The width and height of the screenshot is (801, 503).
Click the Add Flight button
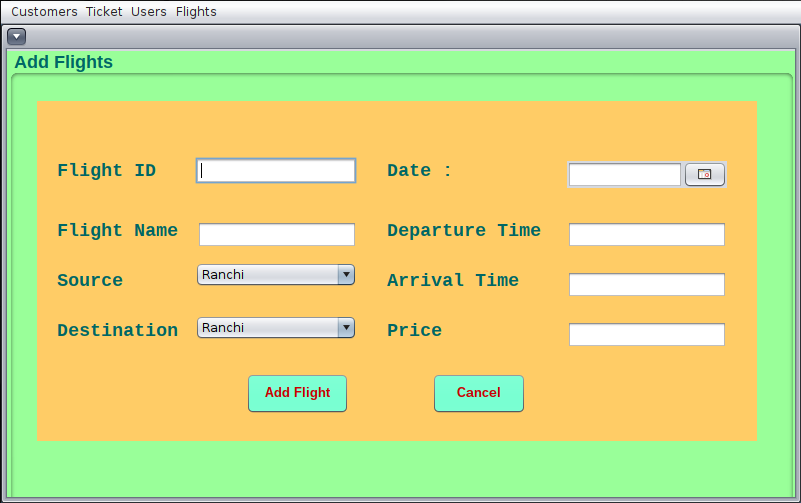pyautogui.click(x=297, y=393)
